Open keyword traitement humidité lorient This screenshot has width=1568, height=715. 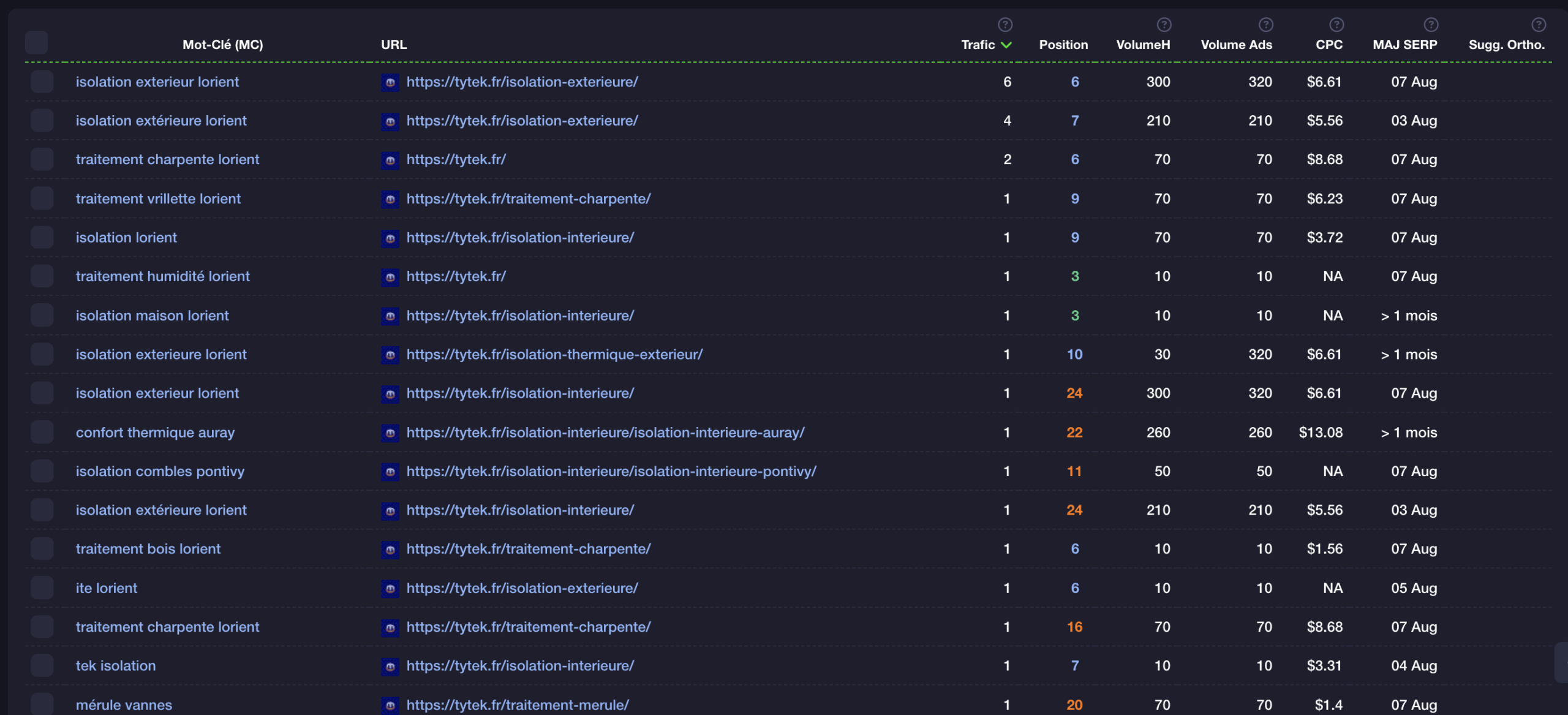[162, 276]
